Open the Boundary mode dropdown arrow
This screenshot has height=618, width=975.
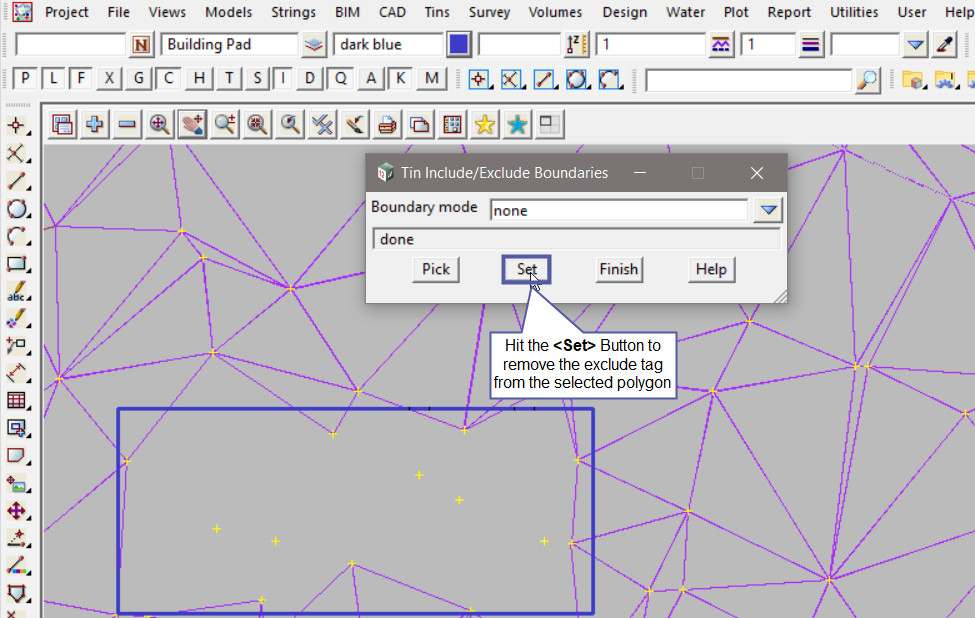click(768, 210)
